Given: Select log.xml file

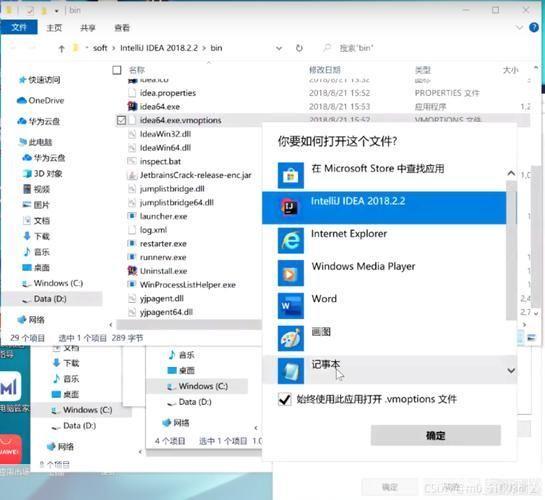Looking at the screenshot, I should click(x=153, y=230).
